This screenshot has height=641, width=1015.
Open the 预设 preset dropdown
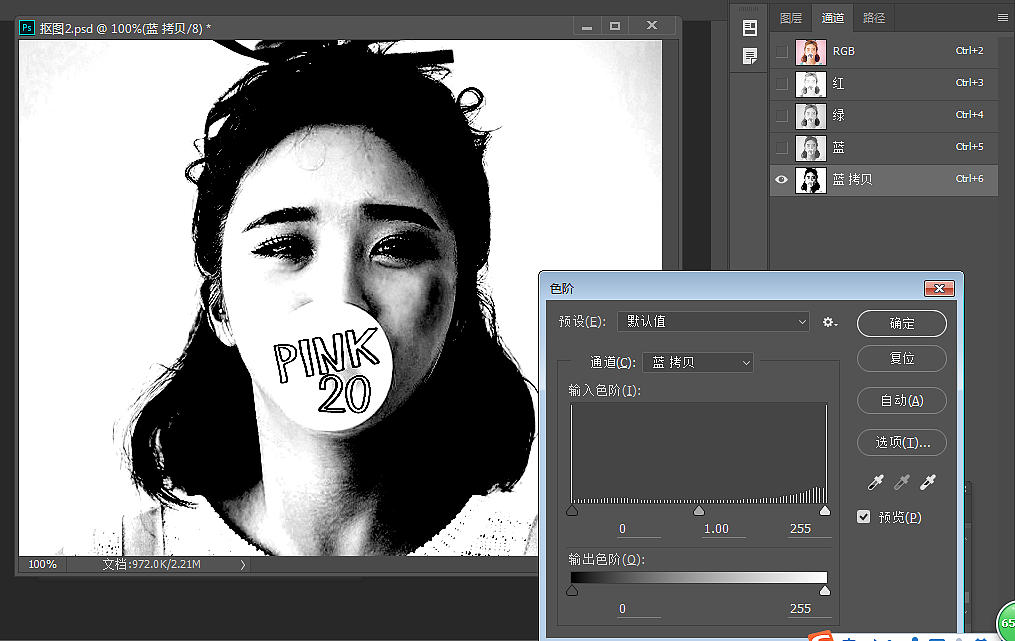[713, 321]
